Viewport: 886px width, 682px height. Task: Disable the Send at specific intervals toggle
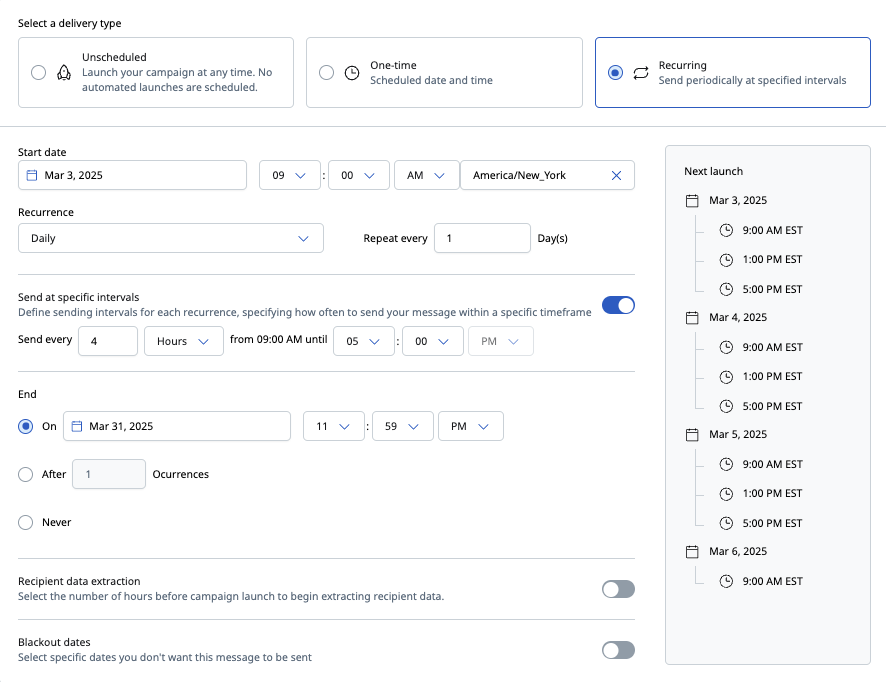tap(618, 305)
